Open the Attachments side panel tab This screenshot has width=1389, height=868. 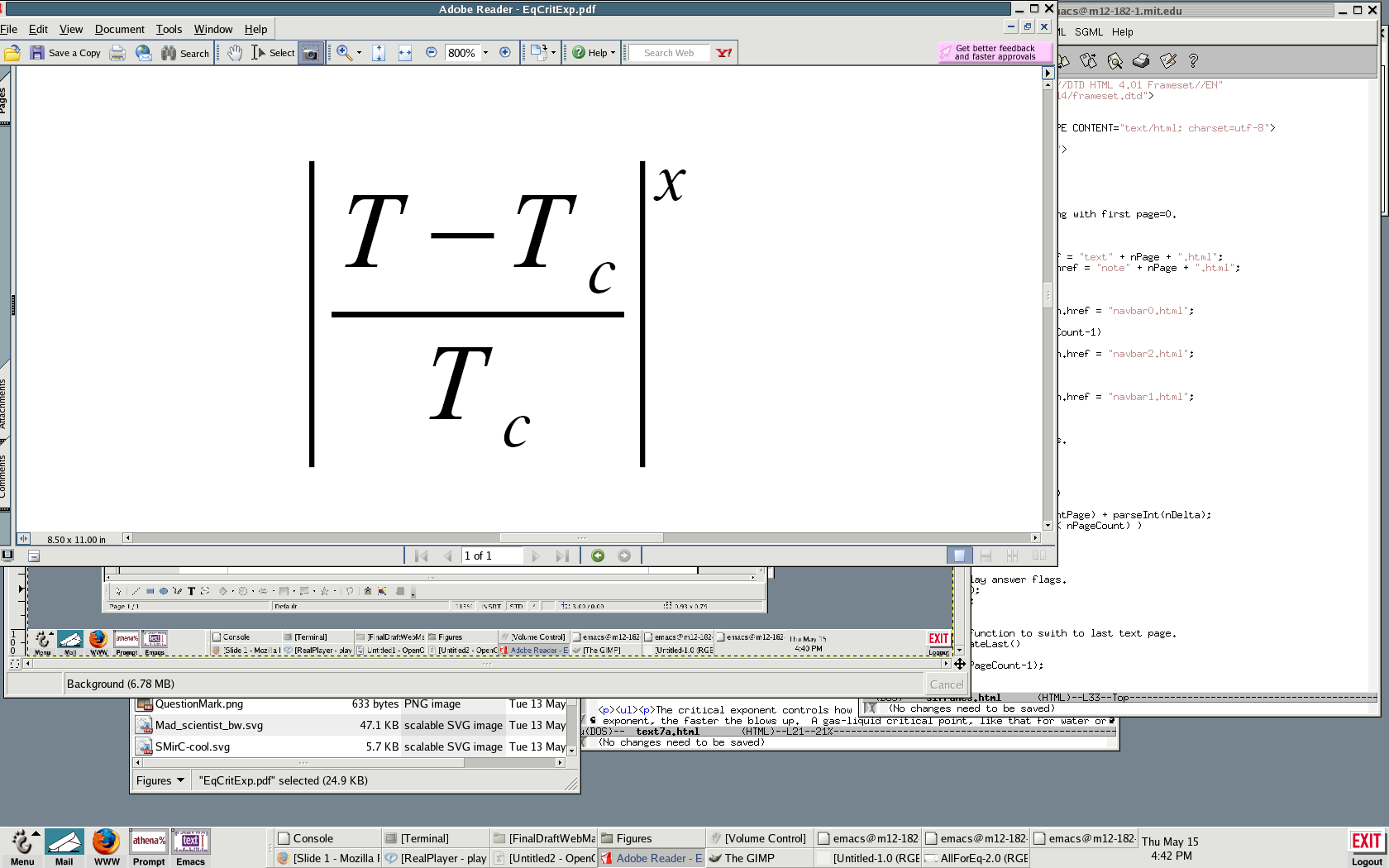tap(4, 403)
